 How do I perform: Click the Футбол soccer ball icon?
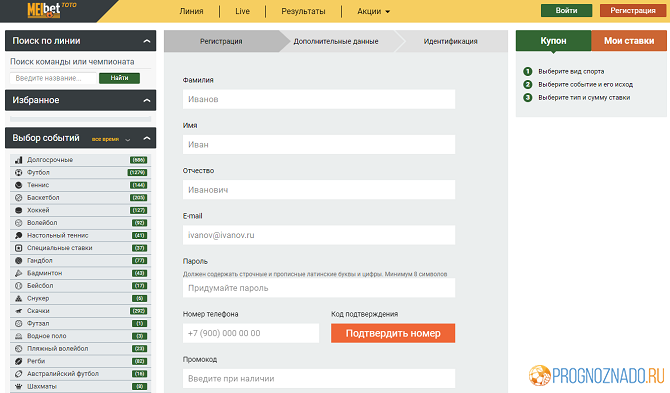18,173
